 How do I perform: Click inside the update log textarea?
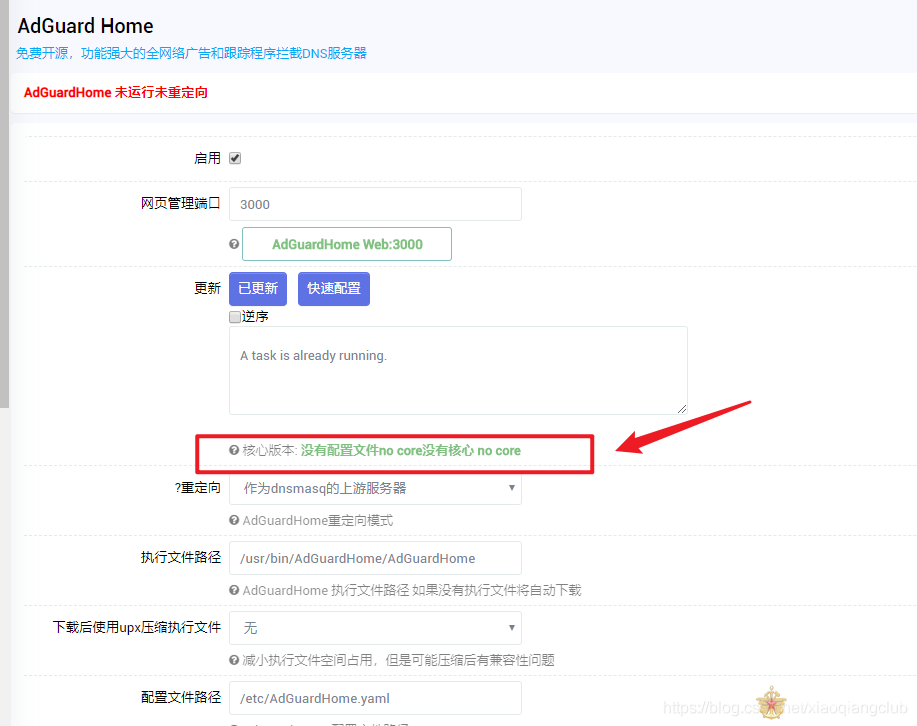pos(458,370)
